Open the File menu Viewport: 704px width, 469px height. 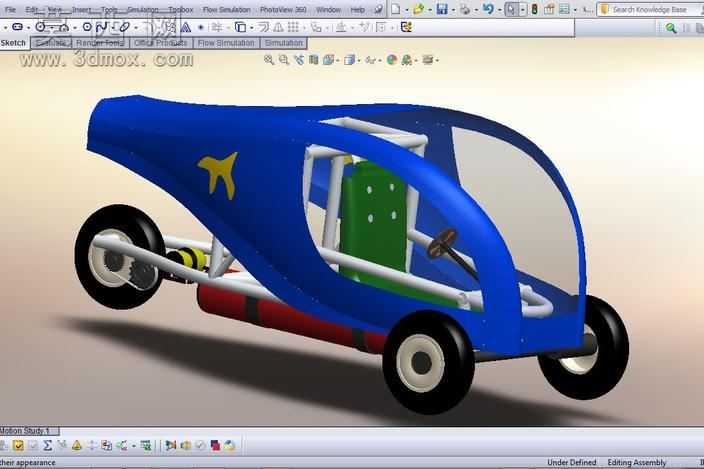pos(10,9)
